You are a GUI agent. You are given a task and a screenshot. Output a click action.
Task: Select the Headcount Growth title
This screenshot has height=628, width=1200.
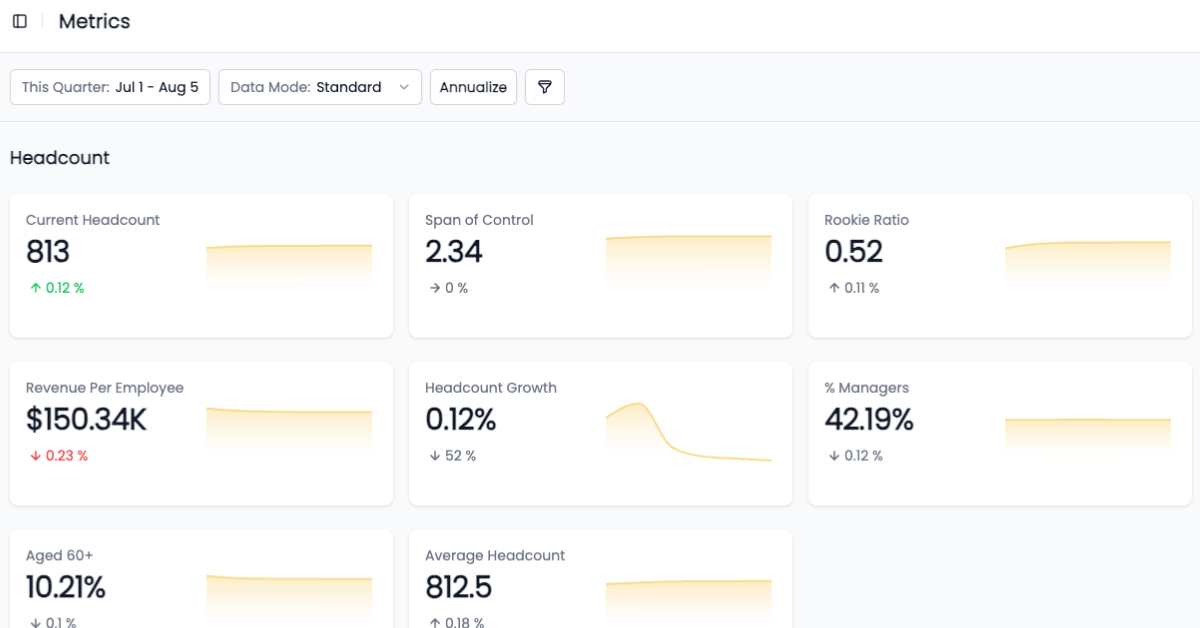pos(491,388)
